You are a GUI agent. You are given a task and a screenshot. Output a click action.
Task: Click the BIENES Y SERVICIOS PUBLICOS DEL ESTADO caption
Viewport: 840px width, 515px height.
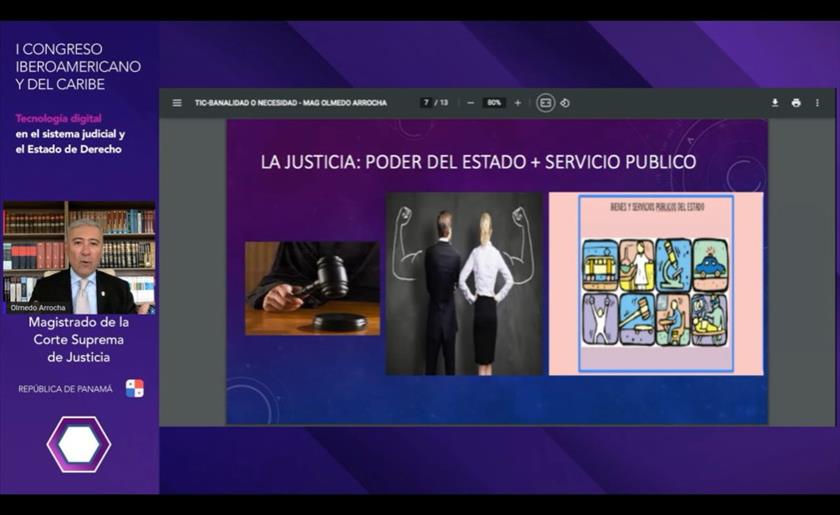pyautogui.click(x=657, y=207)
